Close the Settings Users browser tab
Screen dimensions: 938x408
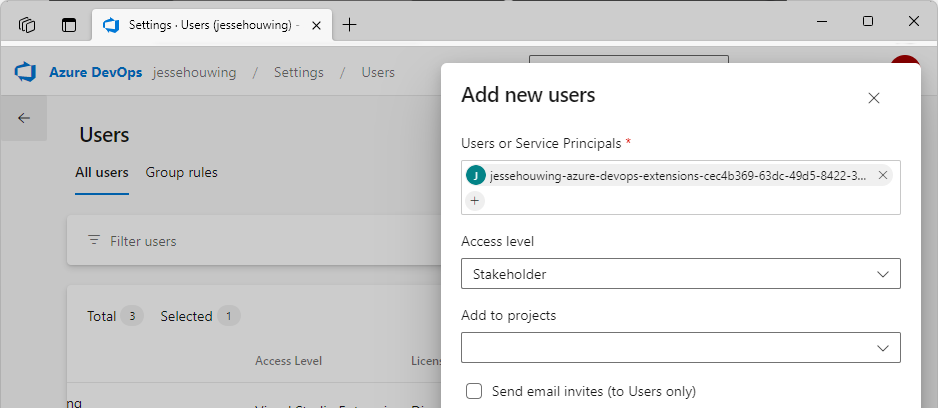click(x=317, y=25)
